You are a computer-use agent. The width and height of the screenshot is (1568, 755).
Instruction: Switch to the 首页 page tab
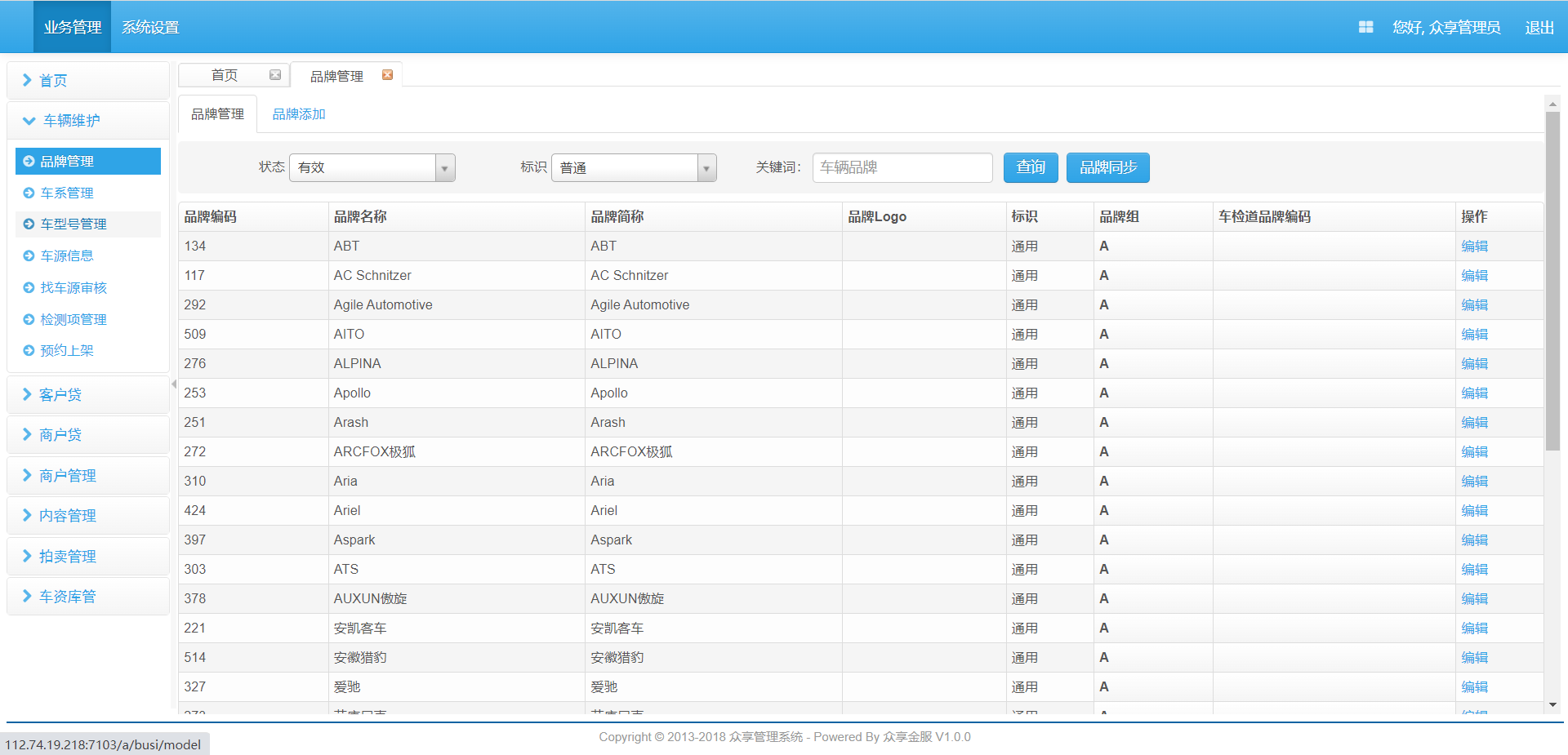coord(225,75)
